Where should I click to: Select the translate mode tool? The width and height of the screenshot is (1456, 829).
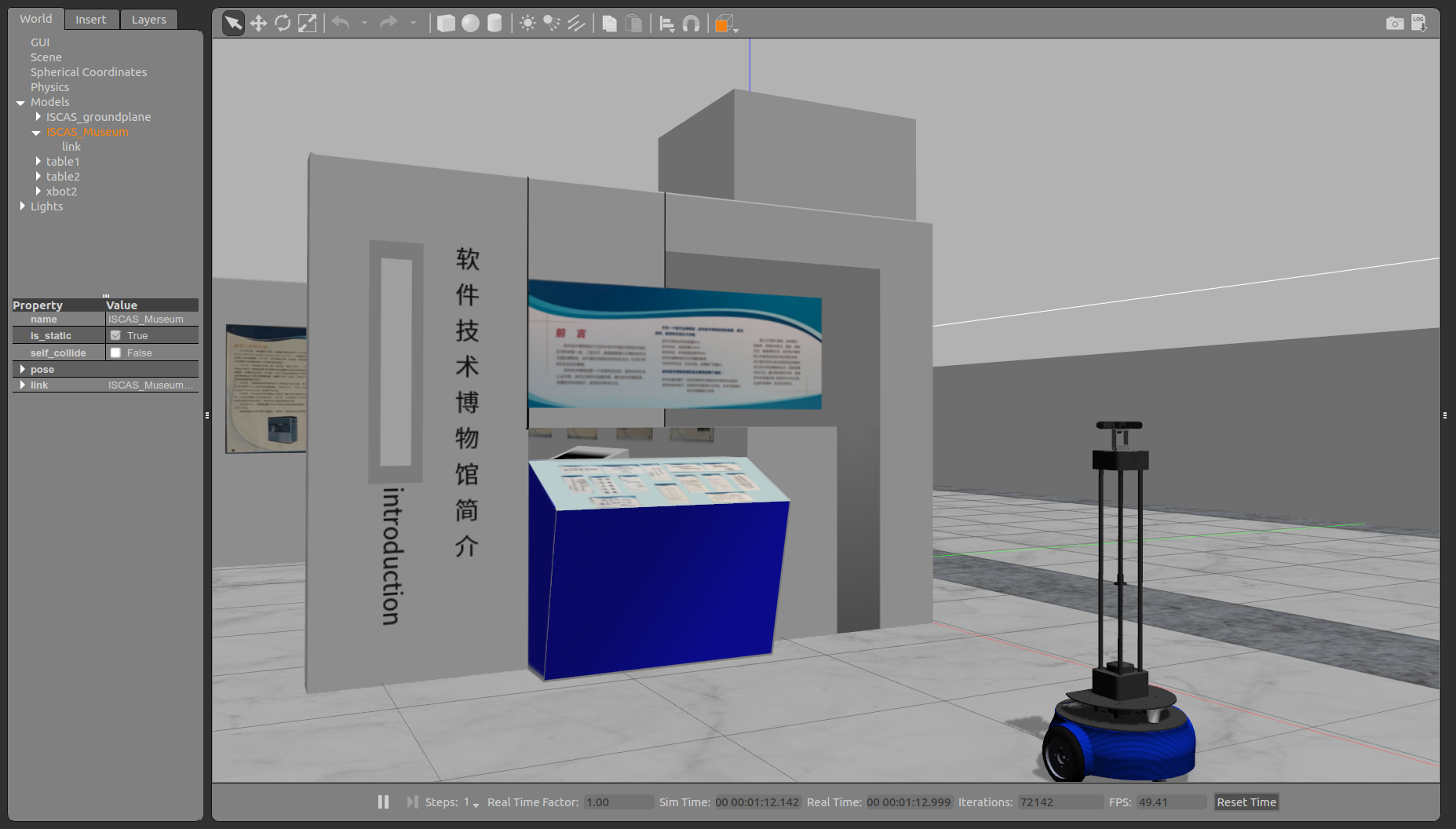[x=258, y=24]
